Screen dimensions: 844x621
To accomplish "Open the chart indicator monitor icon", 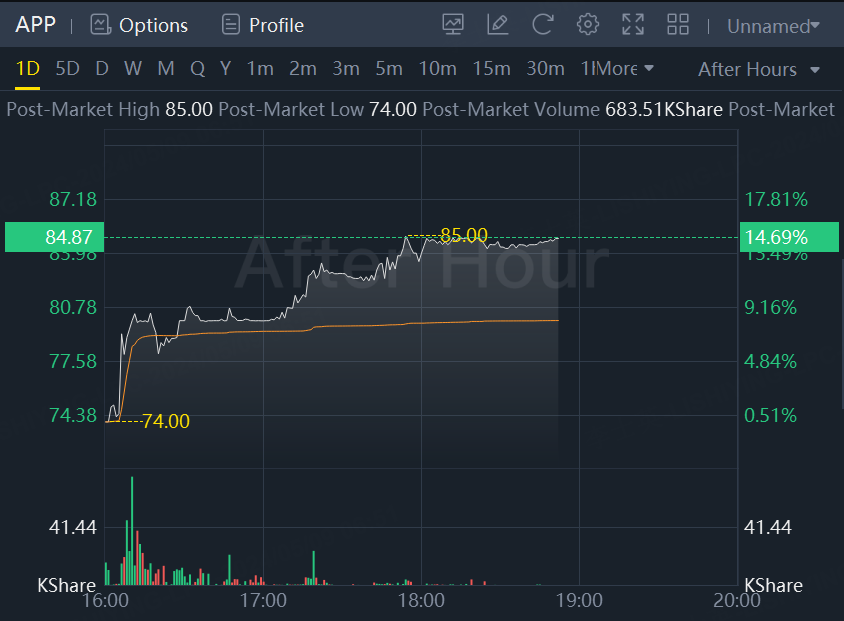I will click(453, 25).
